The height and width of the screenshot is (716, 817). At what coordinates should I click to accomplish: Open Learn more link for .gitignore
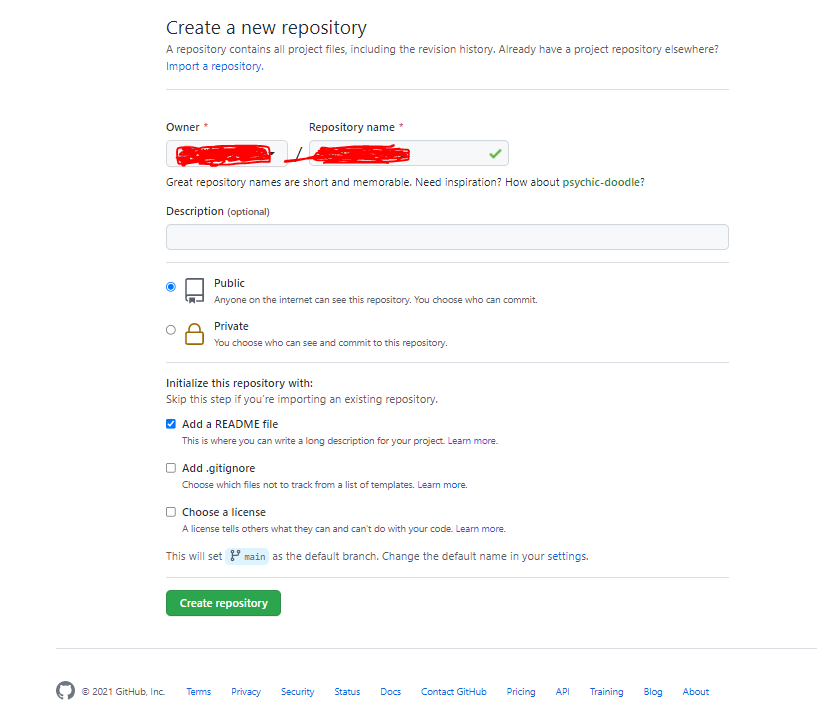tap(442, 485)
